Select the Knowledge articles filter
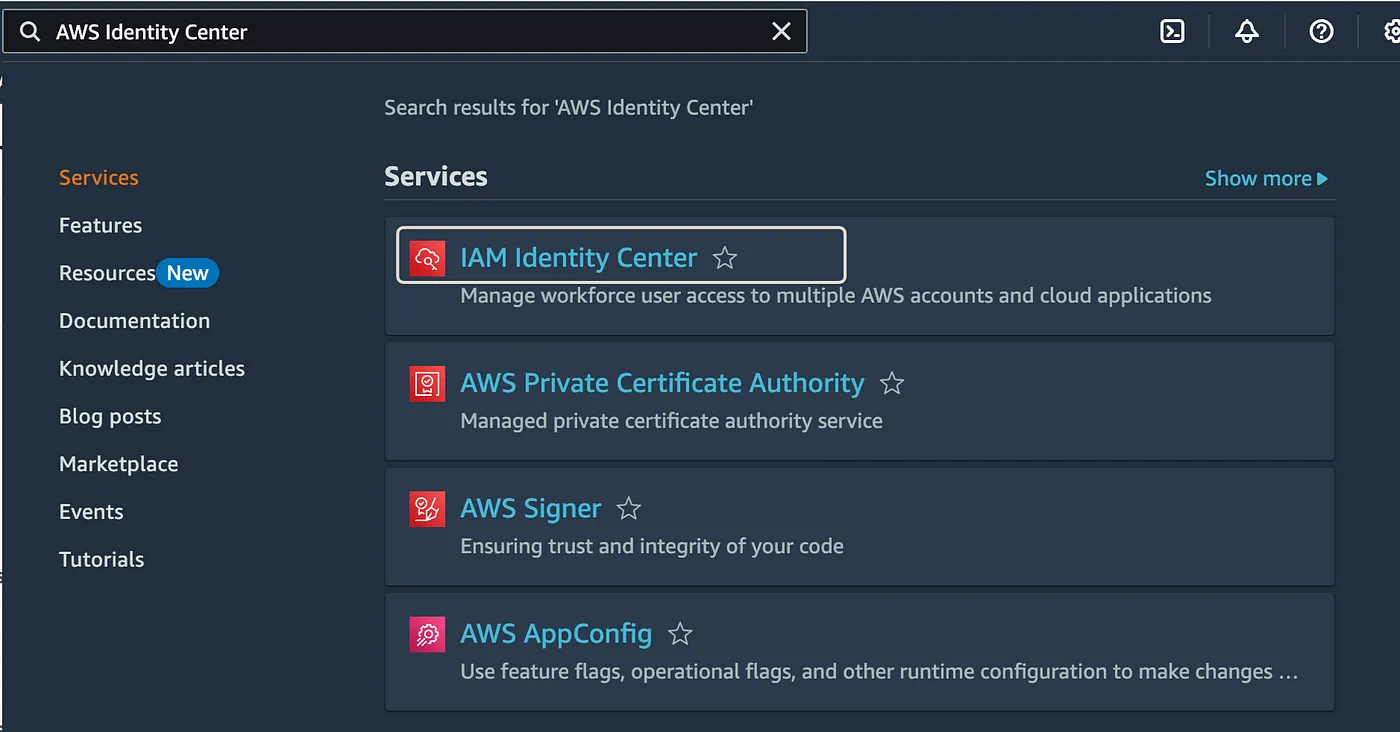Viewport: 1400px width, 732px height. (x=152, y=369)
